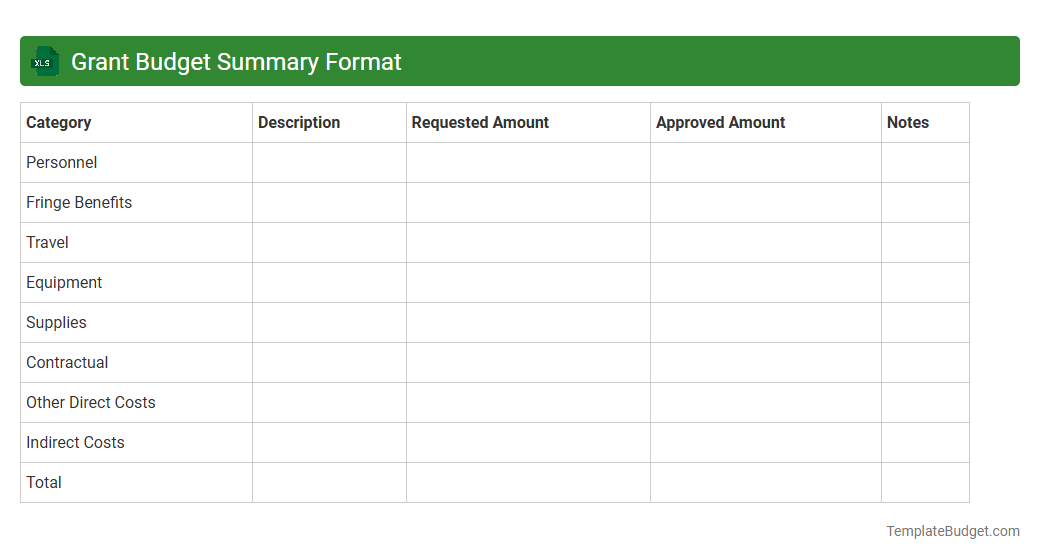This screenshot has height=560, width=1040.
Task: Click the Notes cell for Supplies
Action: [925, 322]
